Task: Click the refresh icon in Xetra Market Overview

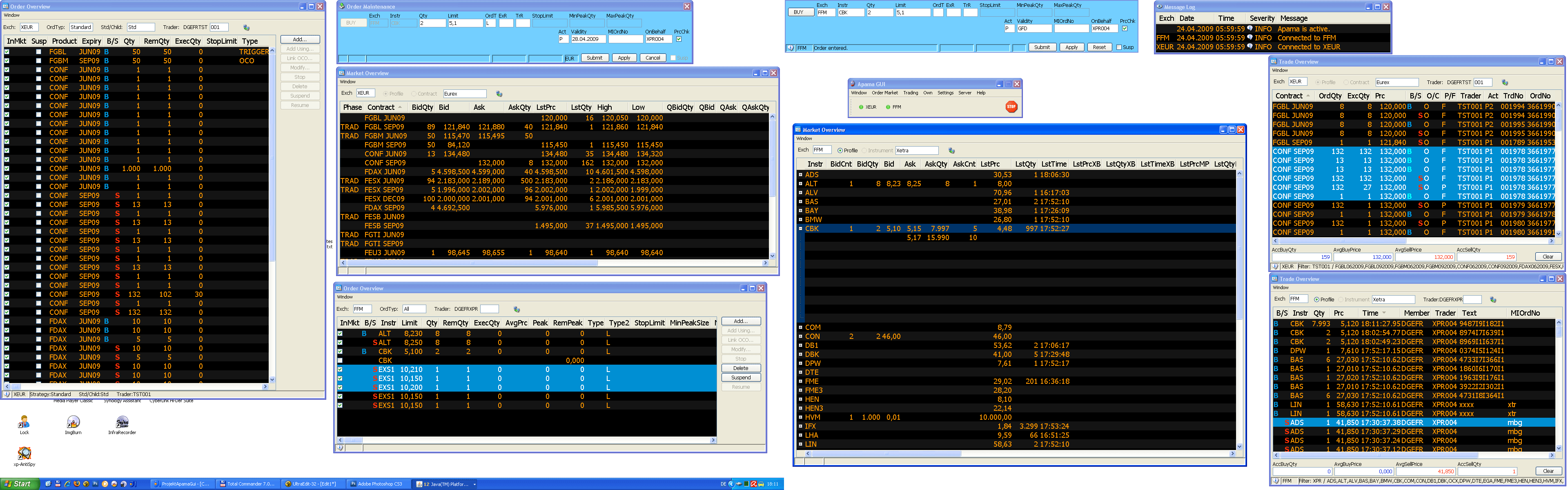Action: [951, 150]
